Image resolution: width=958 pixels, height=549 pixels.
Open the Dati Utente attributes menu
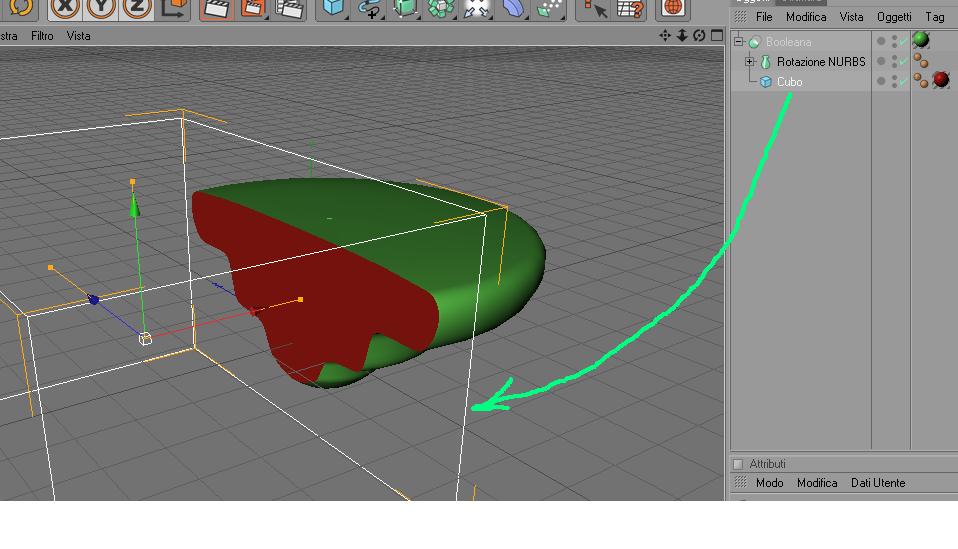[878, 483]
